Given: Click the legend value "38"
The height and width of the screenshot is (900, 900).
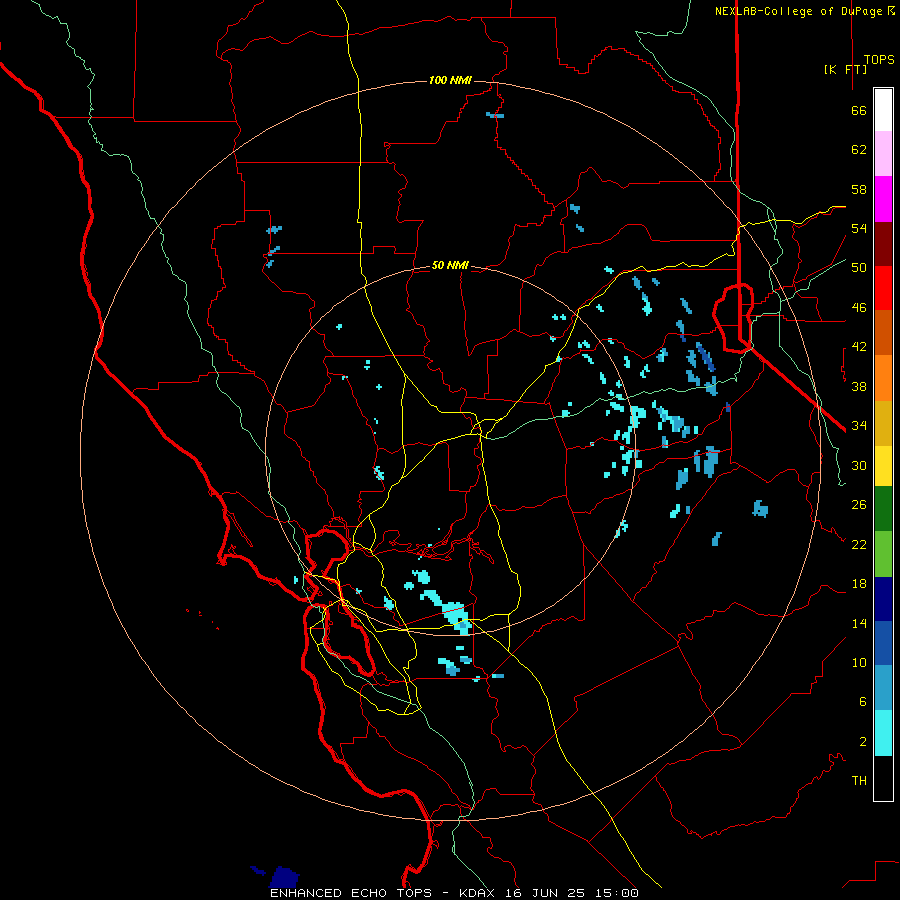Looking at the screenshot, I should (859, 386).
